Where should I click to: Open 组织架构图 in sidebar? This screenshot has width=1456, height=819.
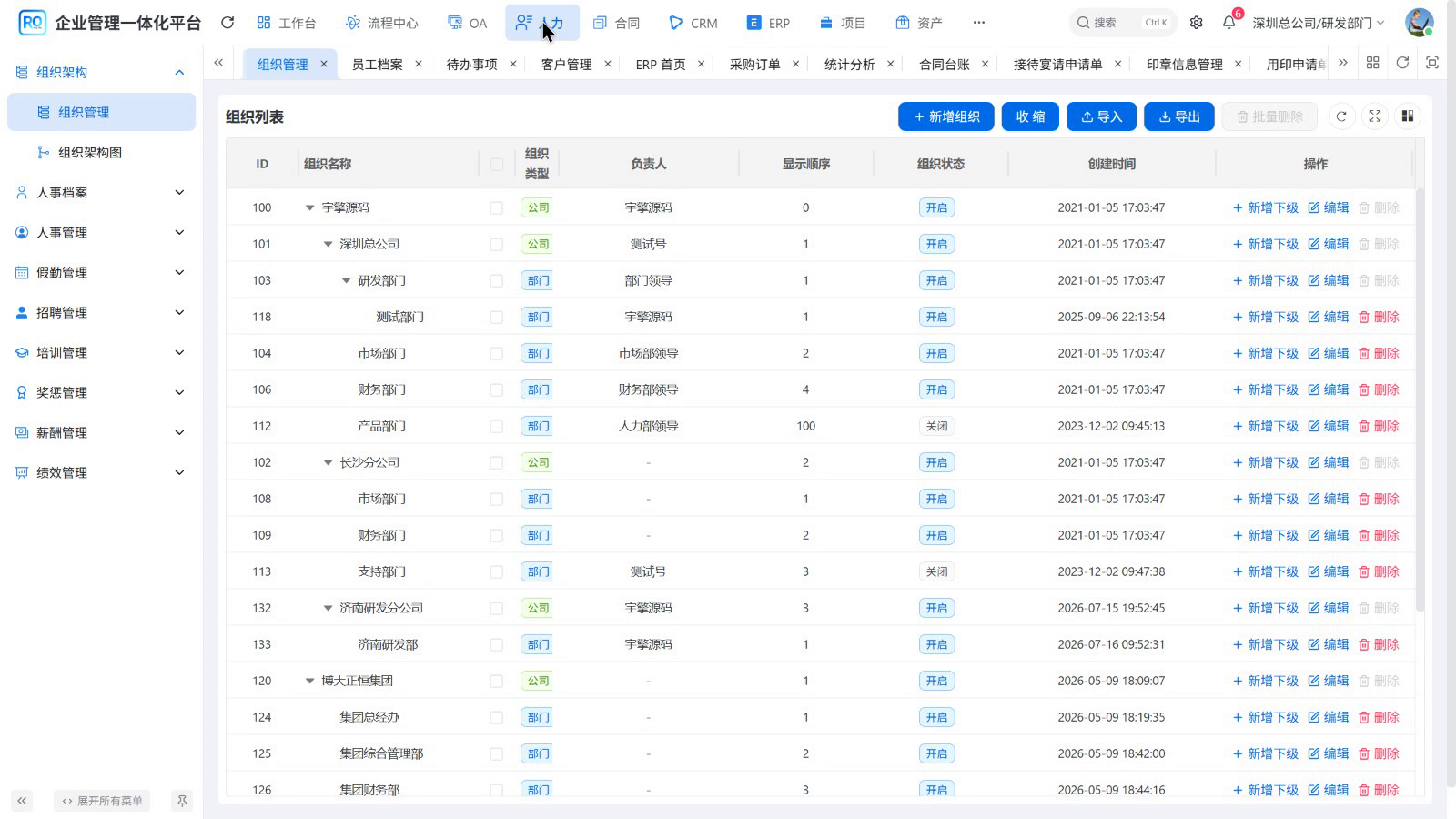pos(101,152)
